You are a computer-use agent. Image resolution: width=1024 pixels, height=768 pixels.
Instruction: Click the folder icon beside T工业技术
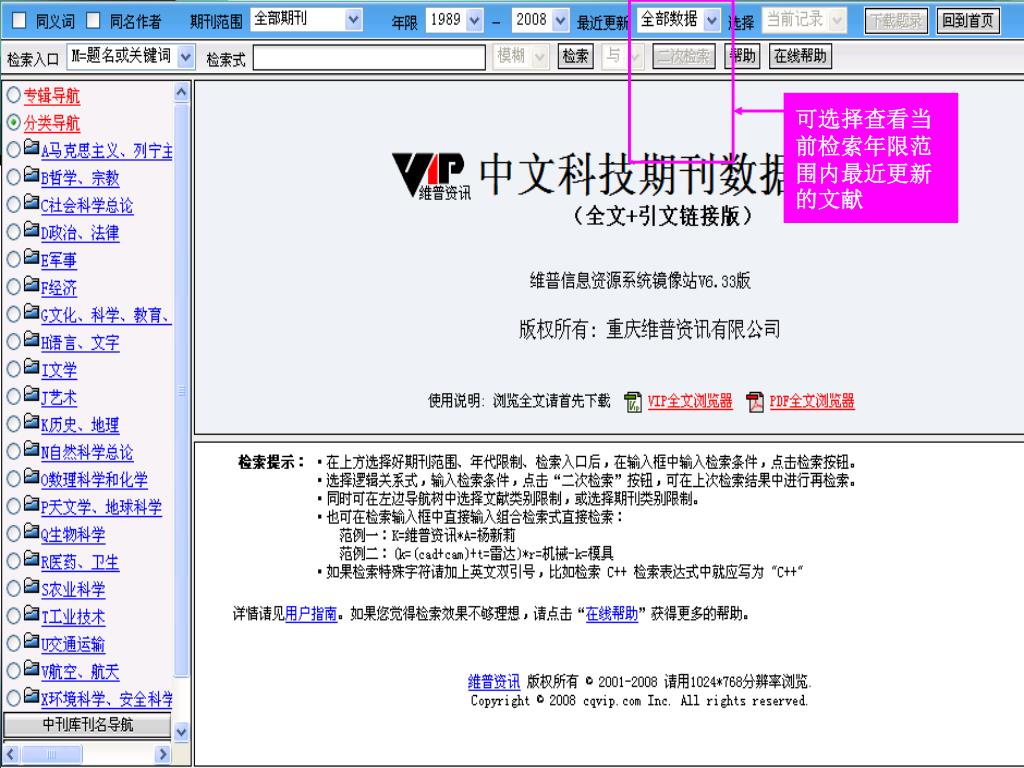(x=31, y=613)
